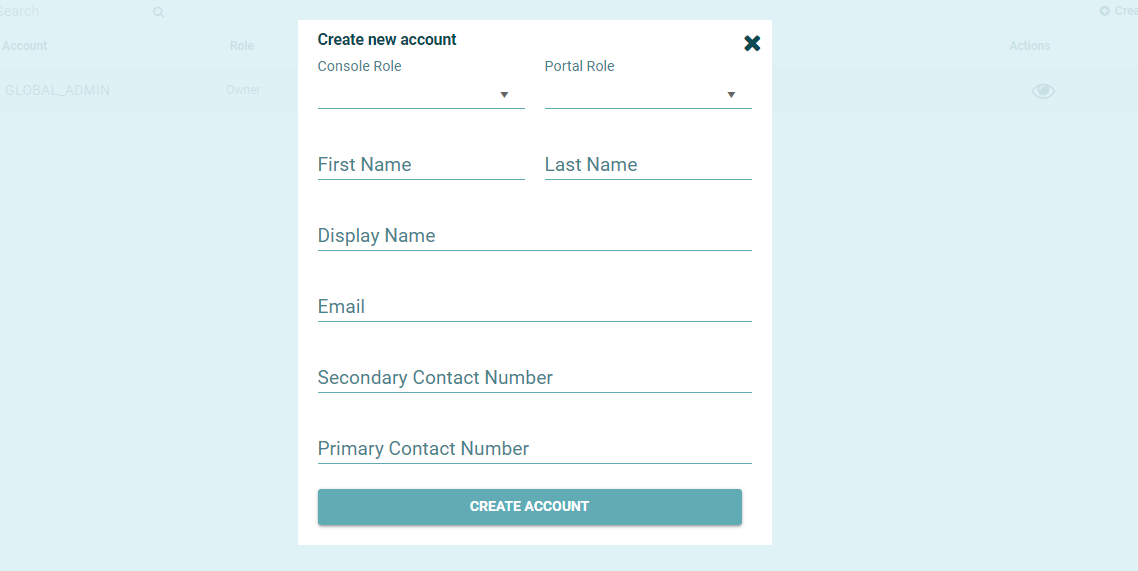Select the GLOBAL_ADMIN account row
Image resolution: width=1138 pixels, height=571 pixels.
(x=58, y=90)
